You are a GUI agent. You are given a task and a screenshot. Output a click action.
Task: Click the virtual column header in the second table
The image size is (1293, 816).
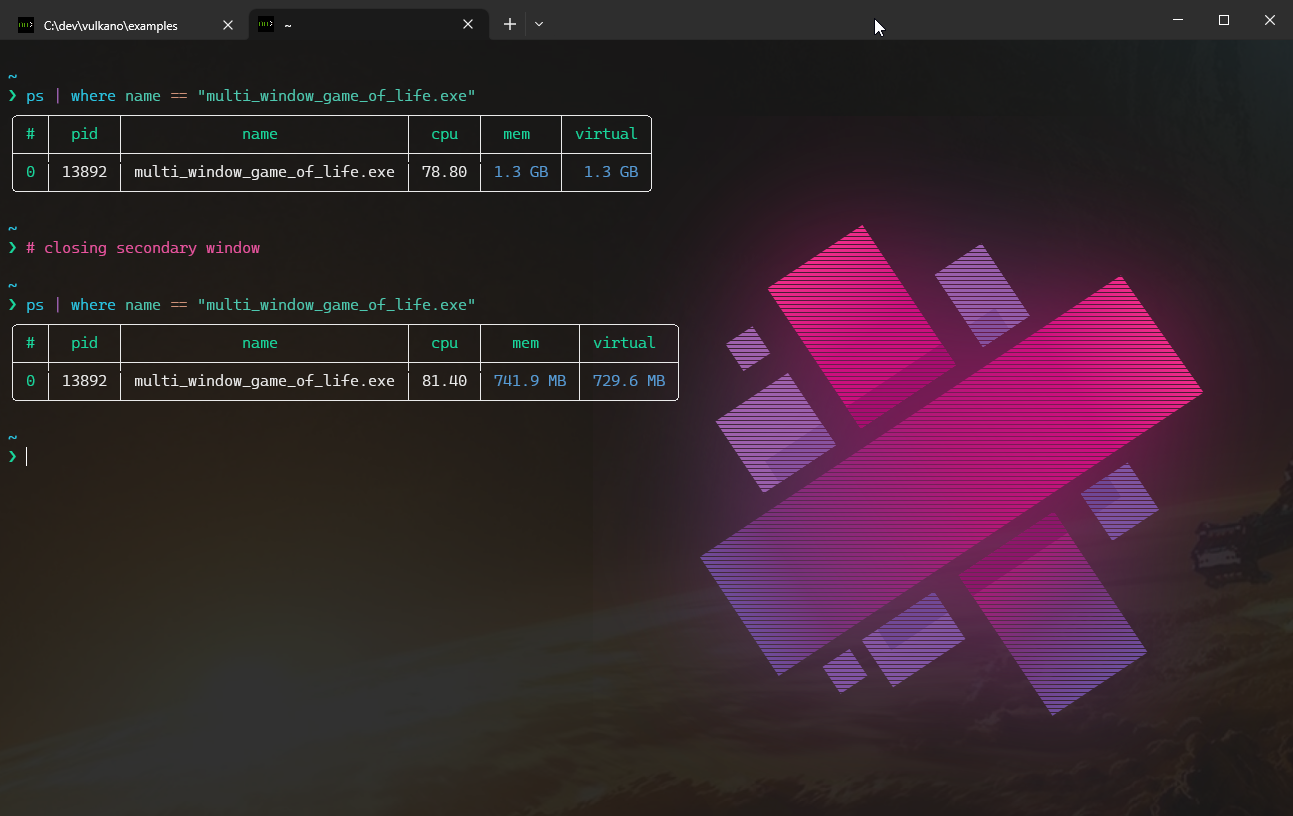(x=627, y=342)
